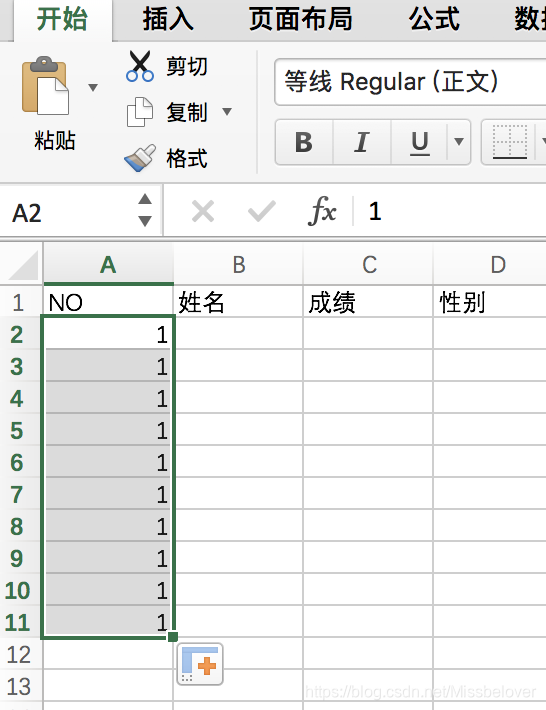Select column A header
The width and height of the screenshot is (546, 710).
coord(108,265)
